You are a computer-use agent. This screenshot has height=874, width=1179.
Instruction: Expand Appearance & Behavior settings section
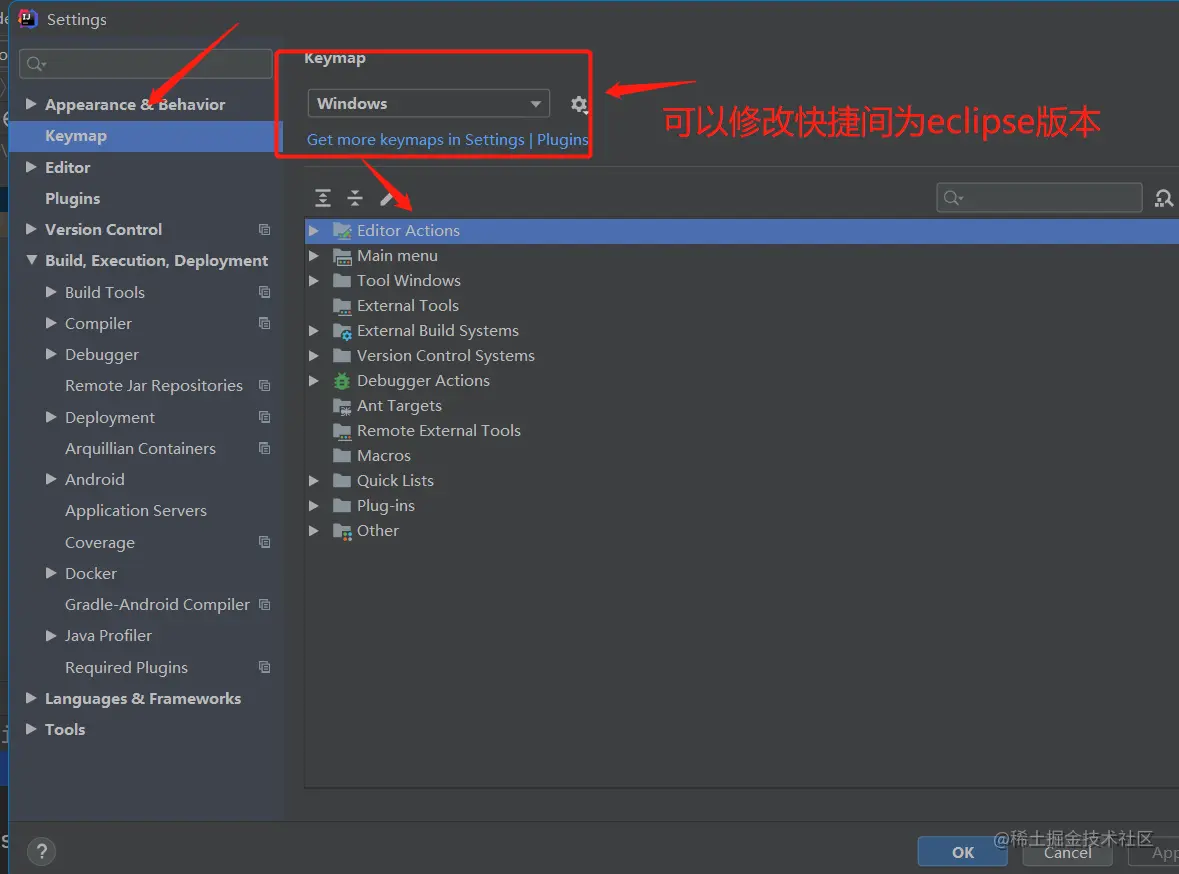point(31,104)
